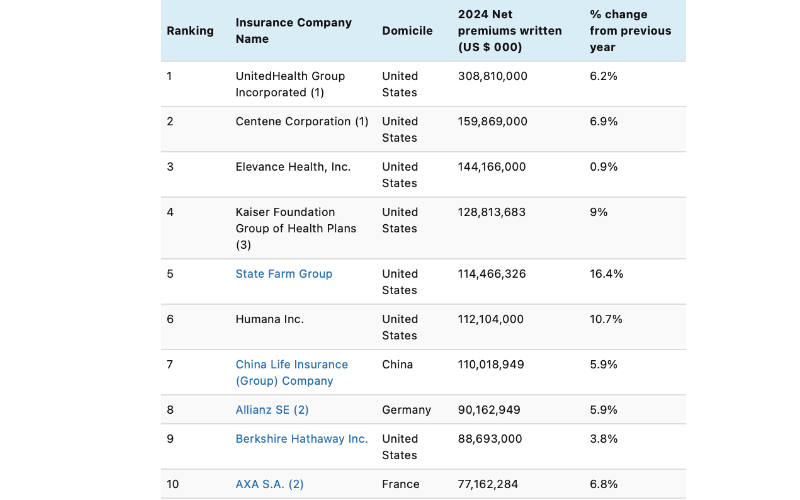
Task: Click the Germany domicile cell
Action: click(406, 410)
